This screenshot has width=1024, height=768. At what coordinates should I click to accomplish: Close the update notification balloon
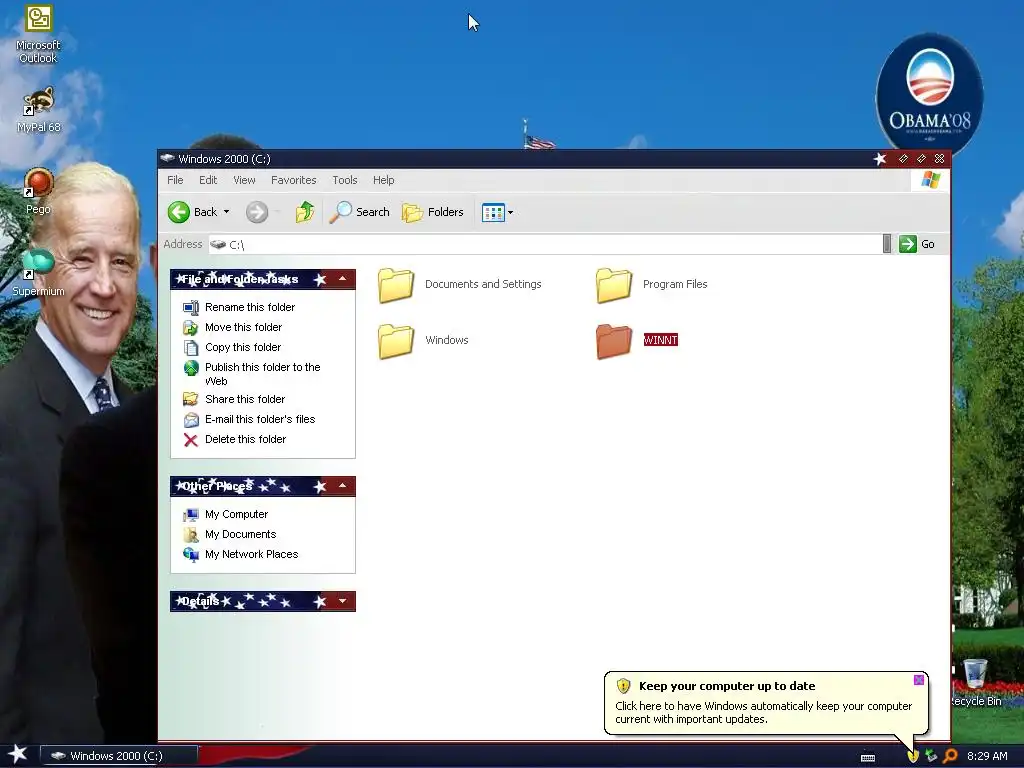coord(919,680)
